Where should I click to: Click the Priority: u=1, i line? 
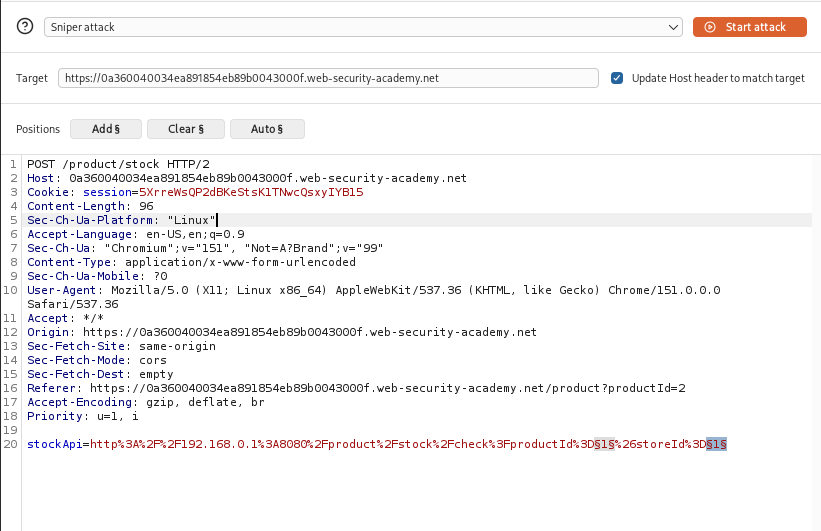coord(83,416)
